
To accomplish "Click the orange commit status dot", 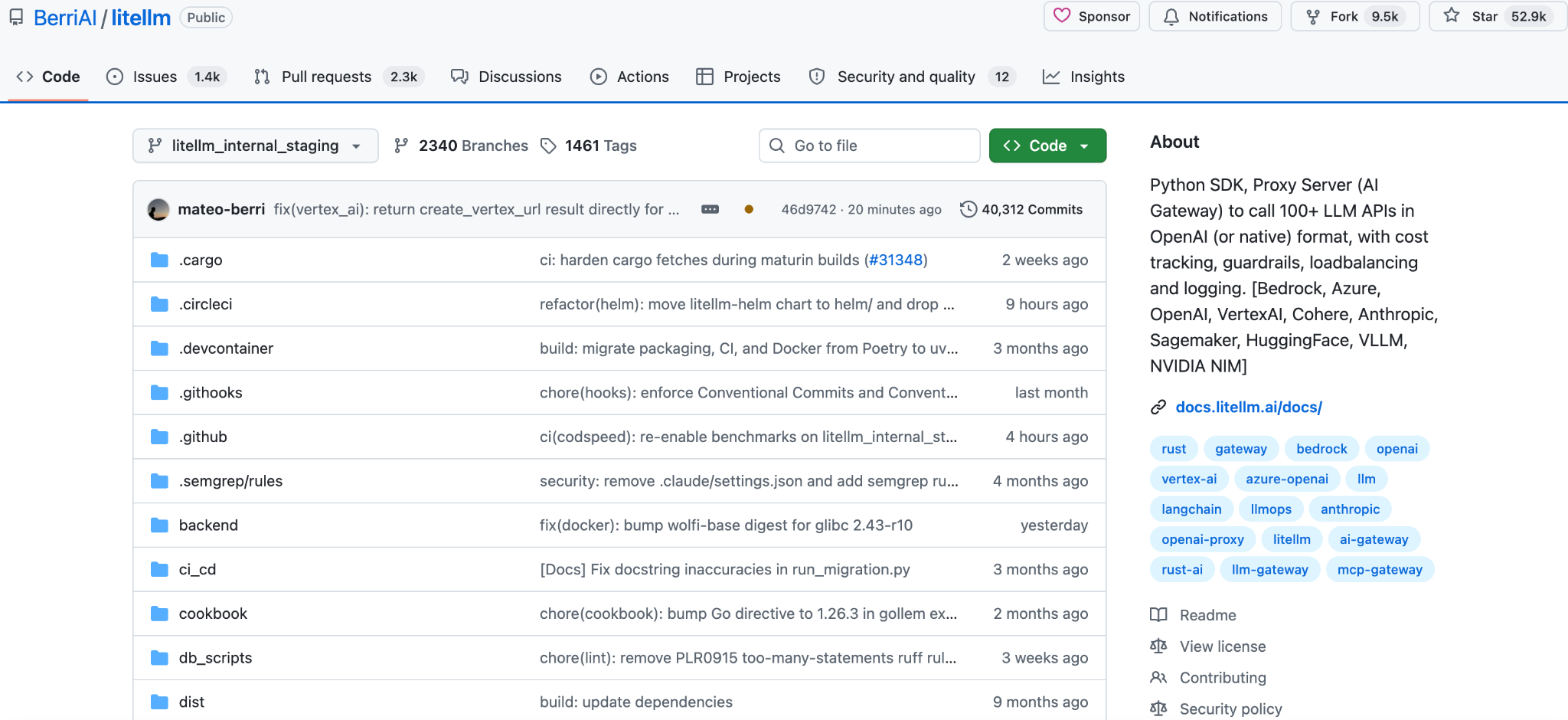I will point(749,209).
